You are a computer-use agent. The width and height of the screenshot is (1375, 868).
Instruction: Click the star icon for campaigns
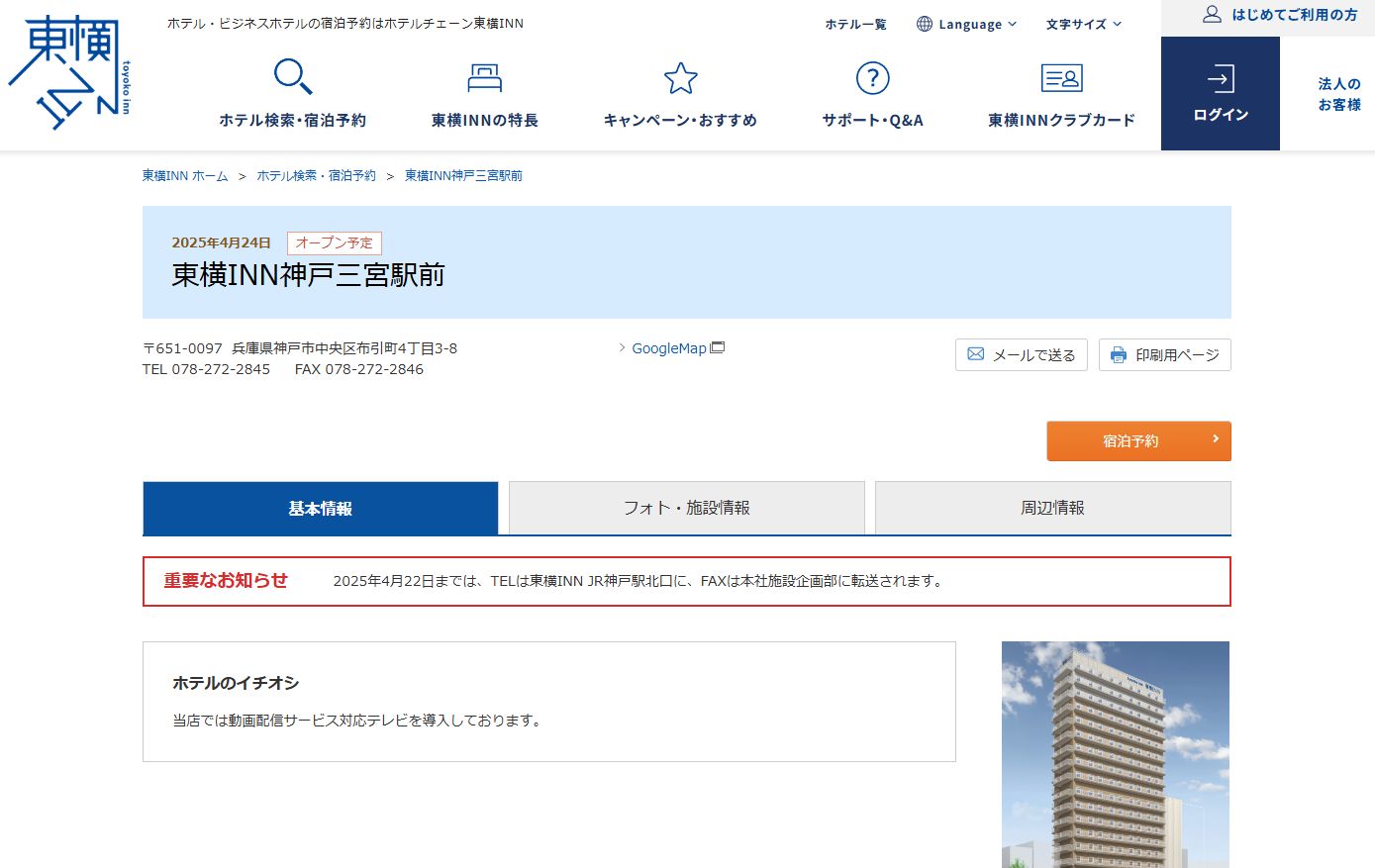[x=681, y=78]
